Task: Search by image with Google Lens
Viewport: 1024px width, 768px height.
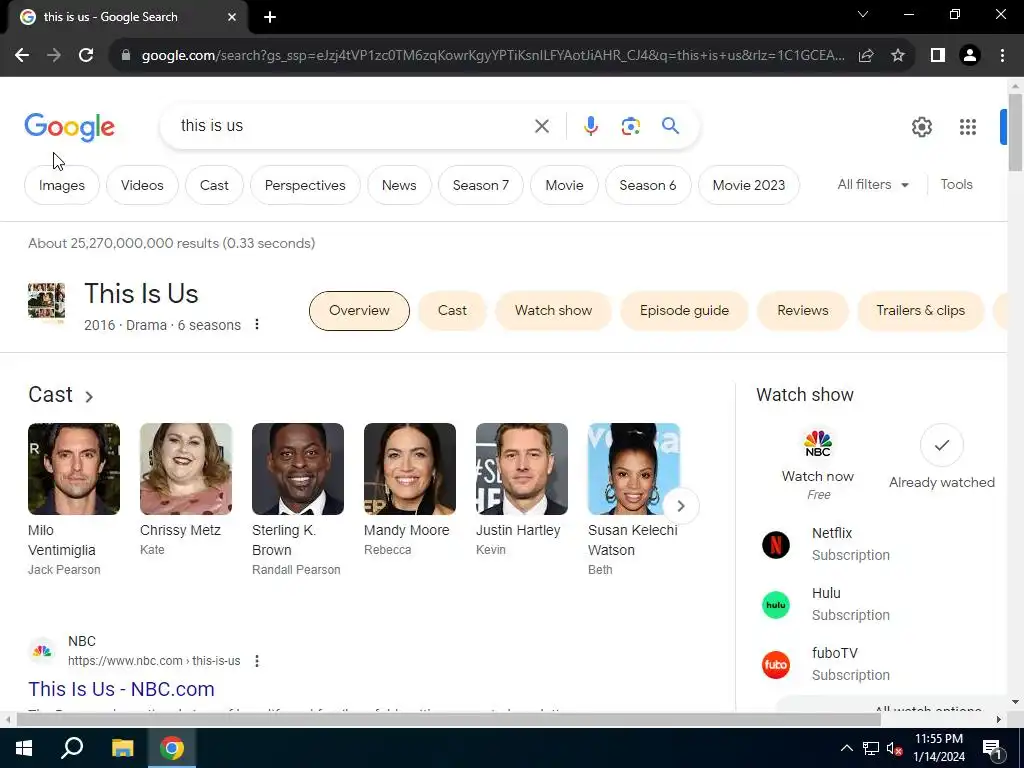Action: [x=630, y=126]
